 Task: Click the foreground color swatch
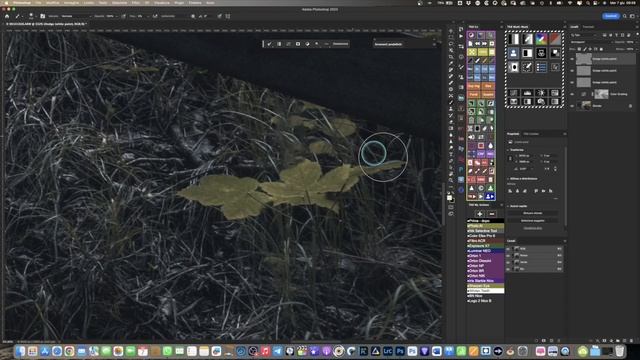(x=449, y=198)
